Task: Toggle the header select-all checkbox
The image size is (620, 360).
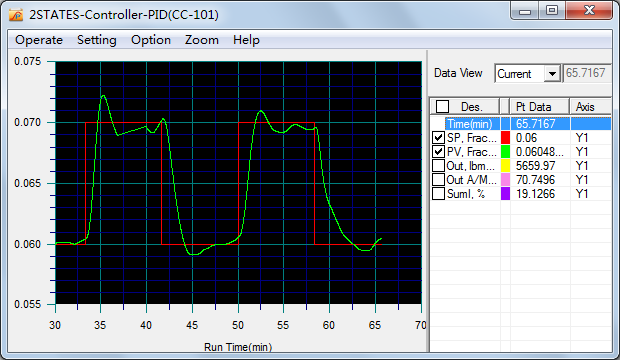Action: [442, 106]
